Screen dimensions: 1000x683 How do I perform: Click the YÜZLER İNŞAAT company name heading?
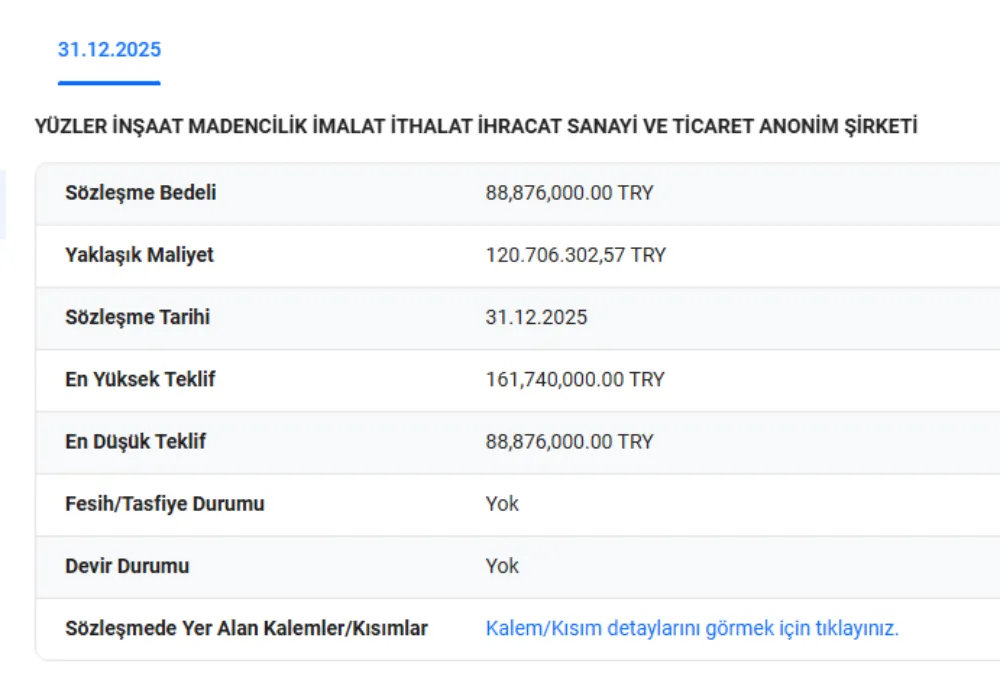(x=476, y=127)
